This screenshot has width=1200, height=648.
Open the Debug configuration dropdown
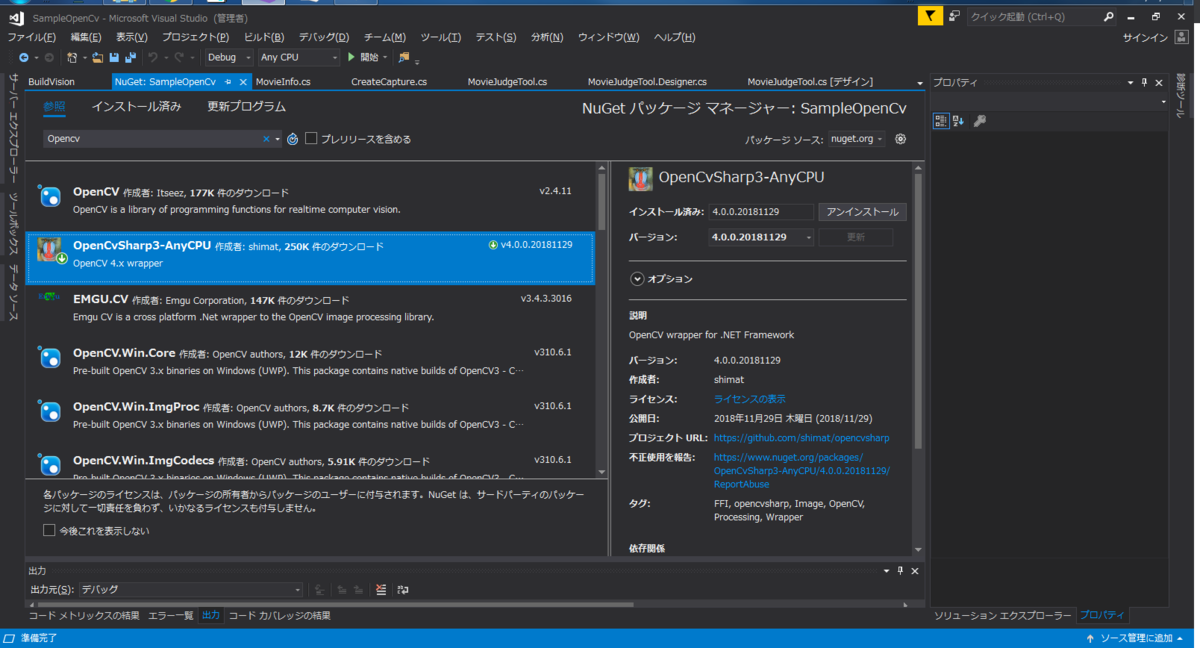pos(227,57)
